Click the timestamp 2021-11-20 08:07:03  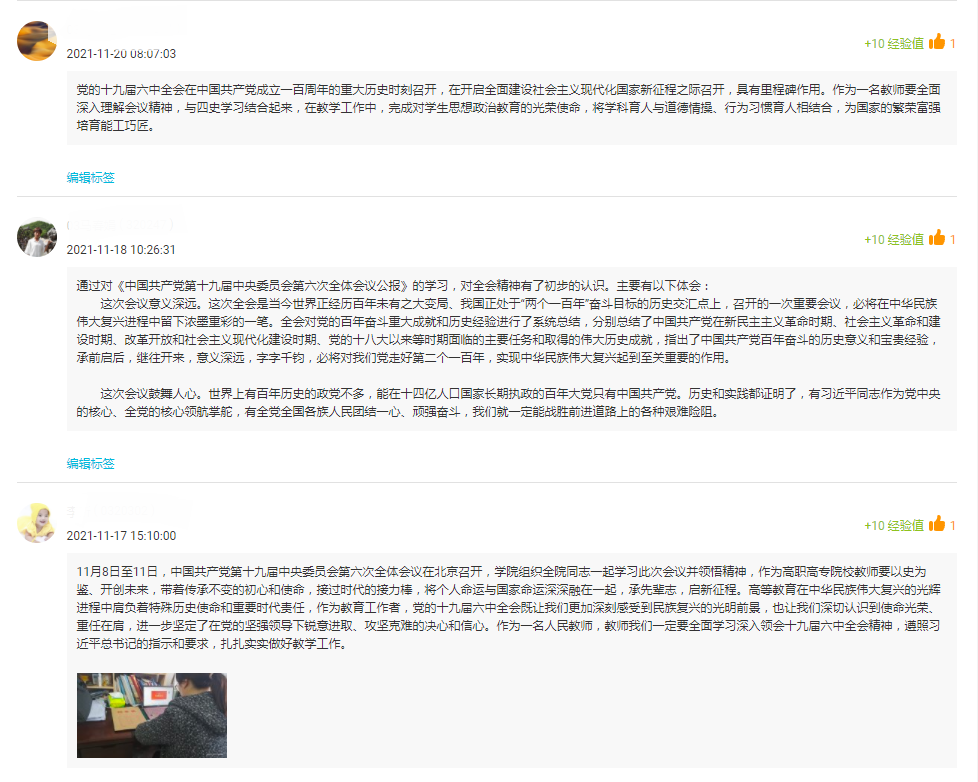pyautogui.click(x=121, y=54)
